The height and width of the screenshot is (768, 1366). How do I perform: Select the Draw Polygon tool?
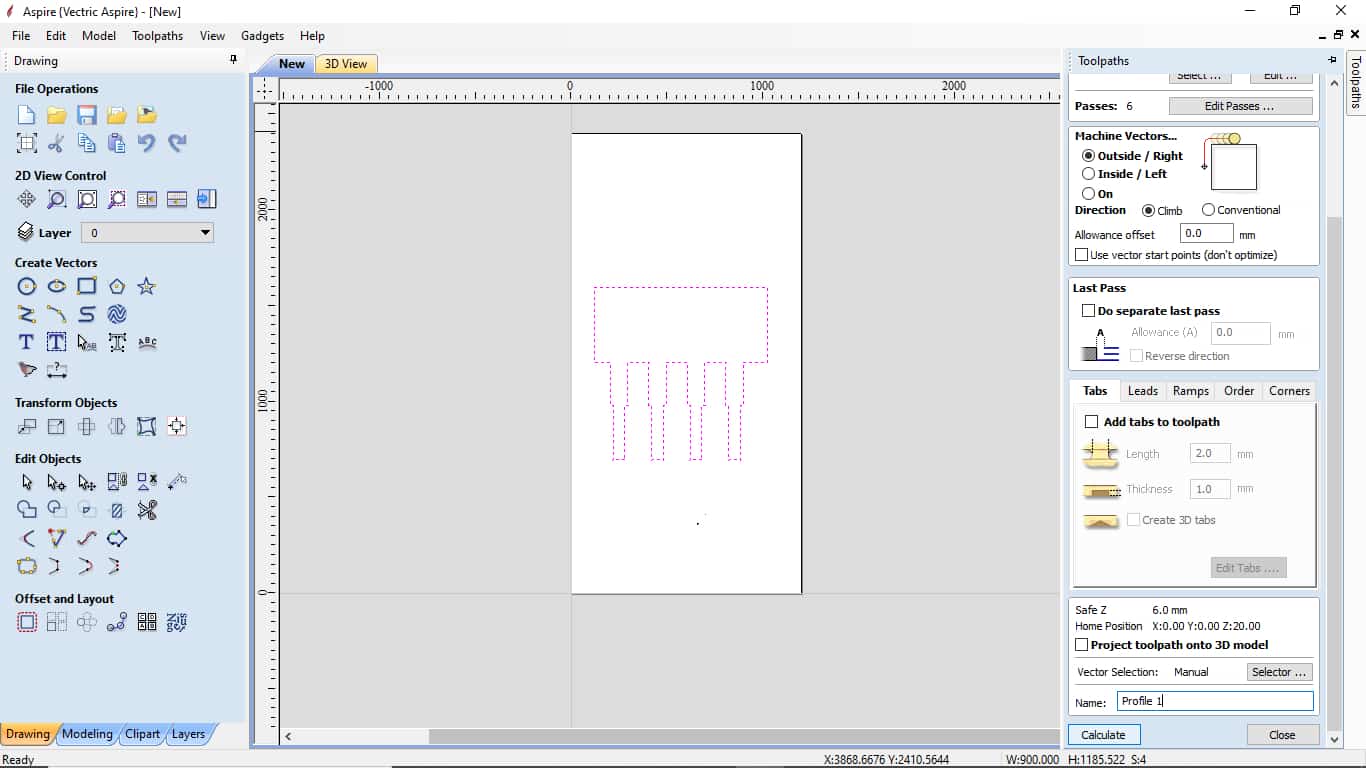[117, 287]
